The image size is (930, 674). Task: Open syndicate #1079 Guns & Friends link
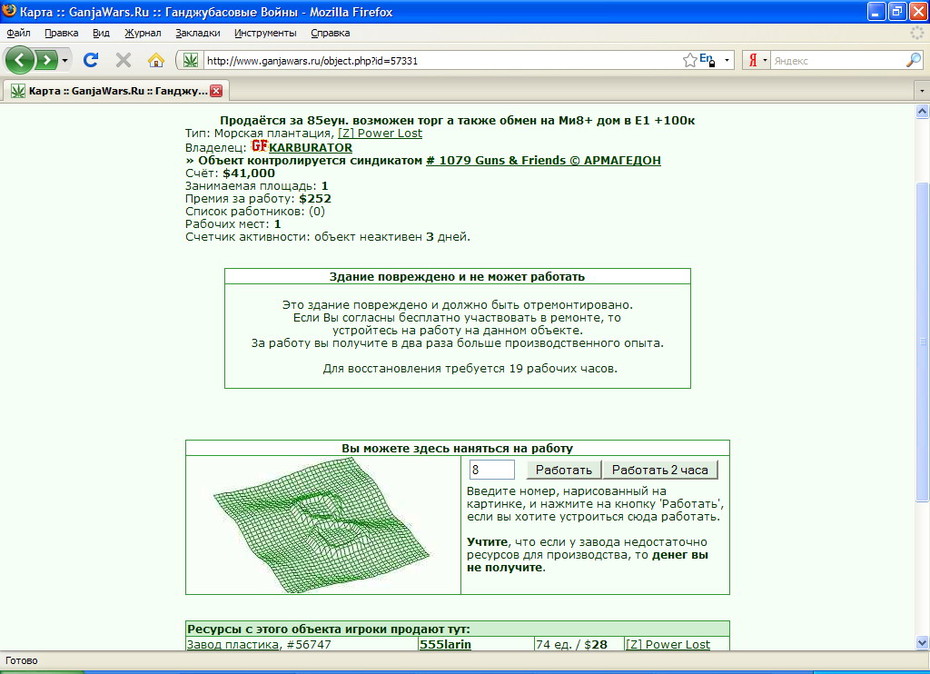pos(543,160)
